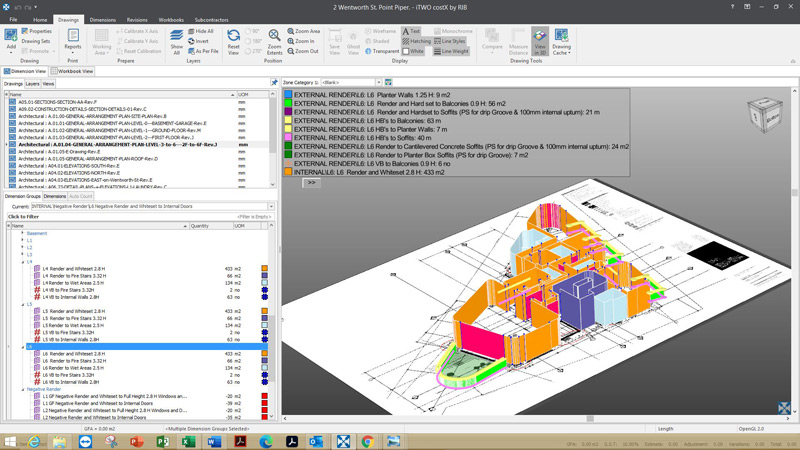
Task: Switch to the Workbooks ribbon tab
Action: click(171, 20)
